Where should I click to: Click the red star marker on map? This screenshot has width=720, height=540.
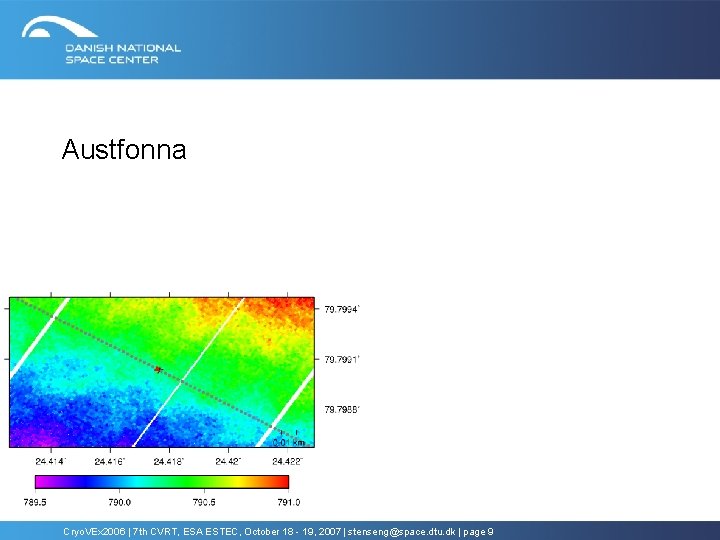click(158, 369)
